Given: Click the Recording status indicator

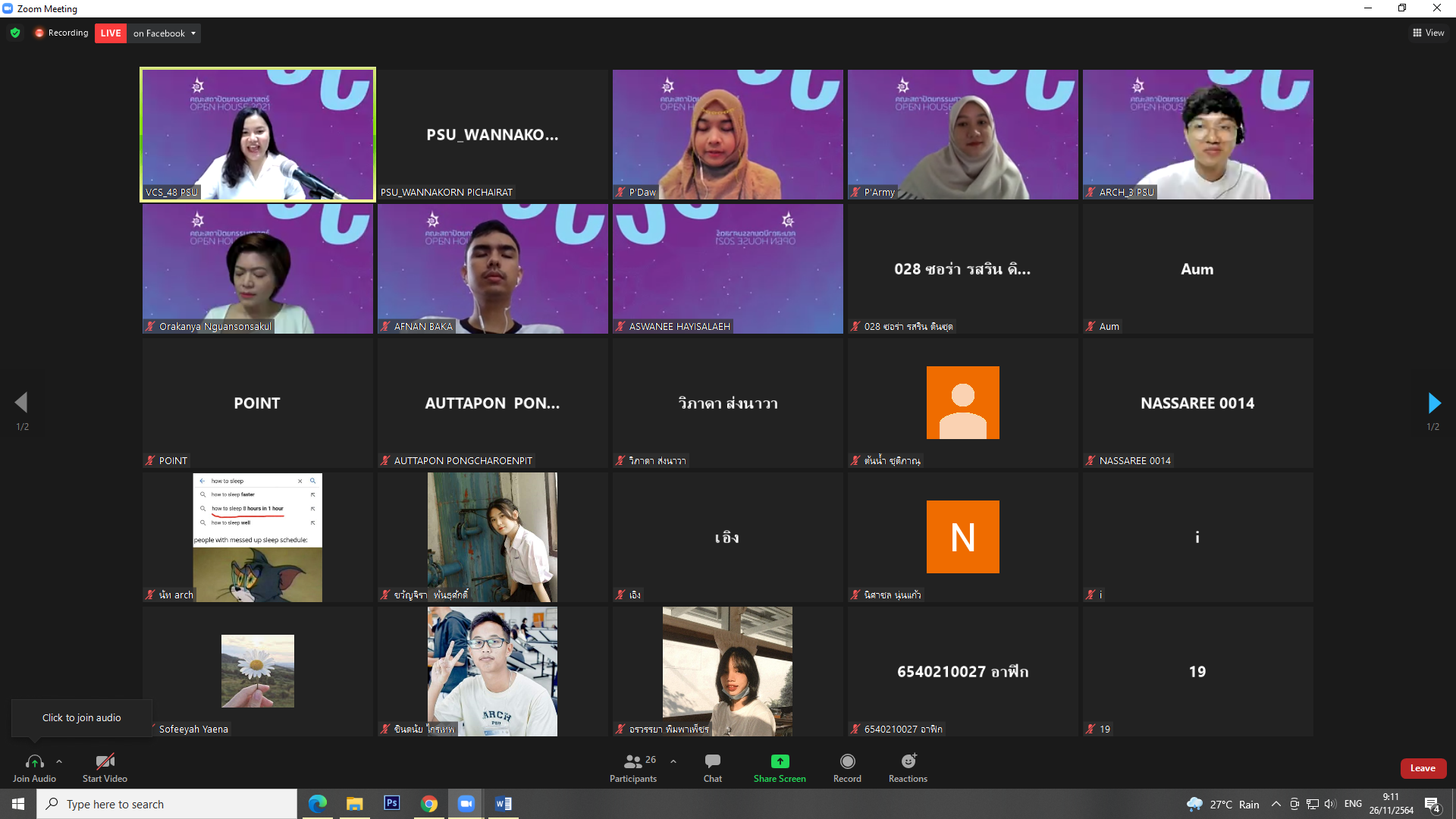Looking at the screenshot, I should click(61, 33).
